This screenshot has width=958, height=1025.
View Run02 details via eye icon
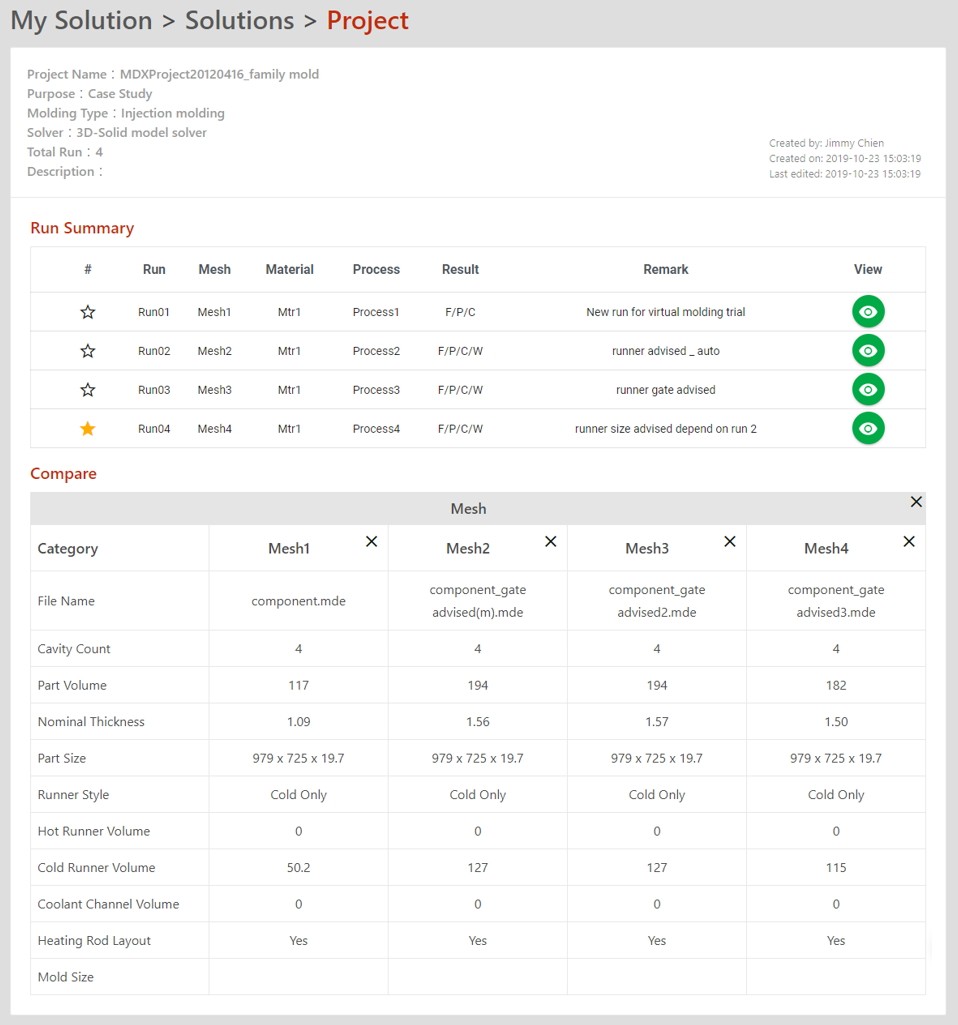[x=868, y=351]
